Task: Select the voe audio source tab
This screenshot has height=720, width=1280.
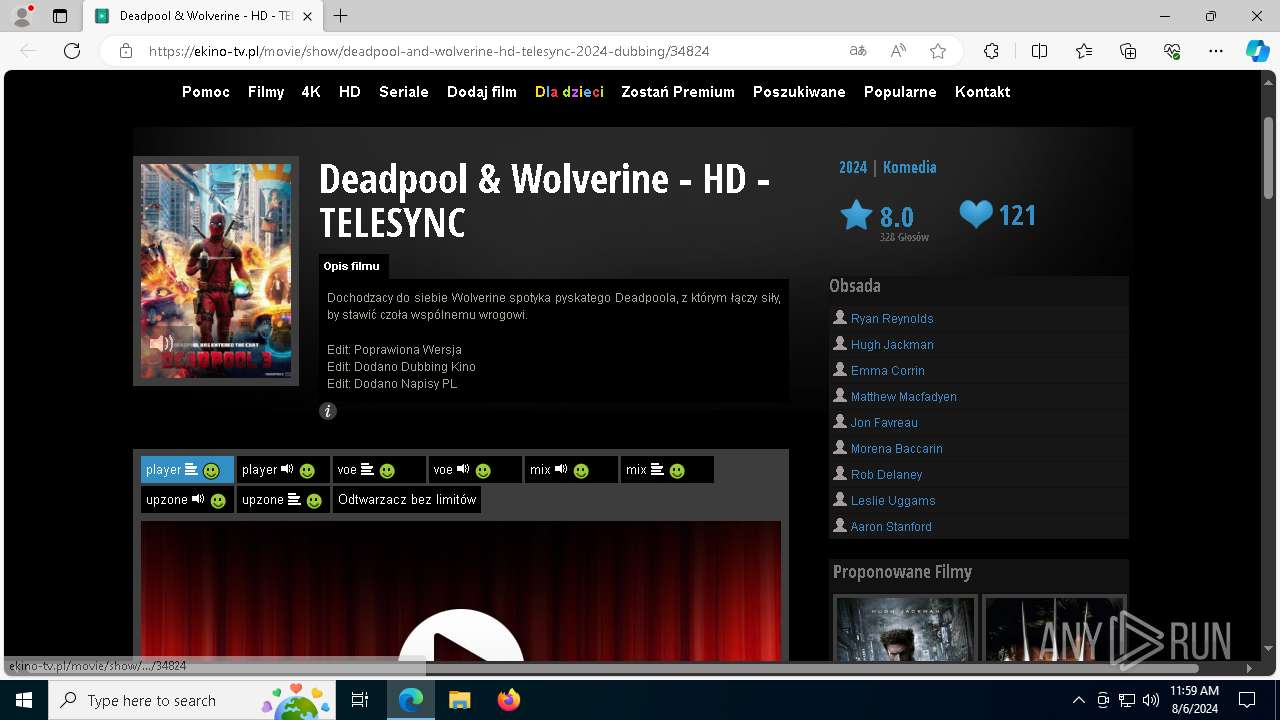Action: tap(475, 470)
